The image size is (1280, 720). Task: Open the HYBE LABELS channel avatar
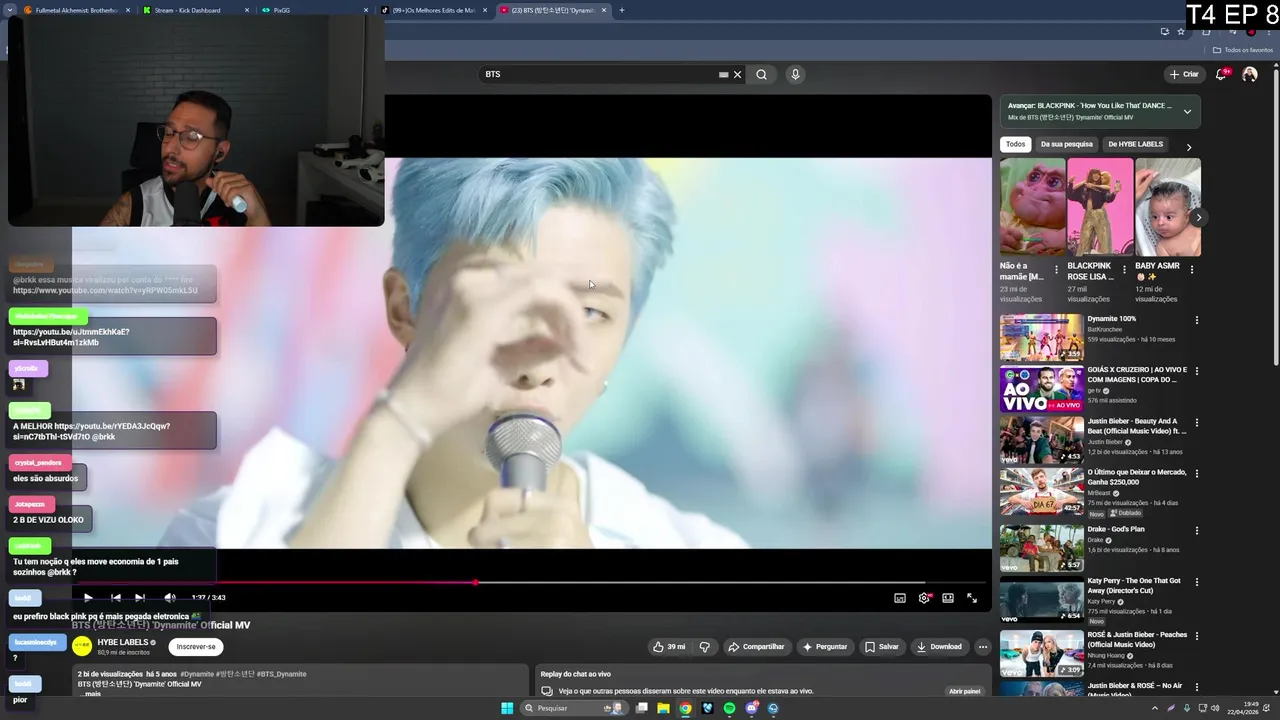(82, 647)
